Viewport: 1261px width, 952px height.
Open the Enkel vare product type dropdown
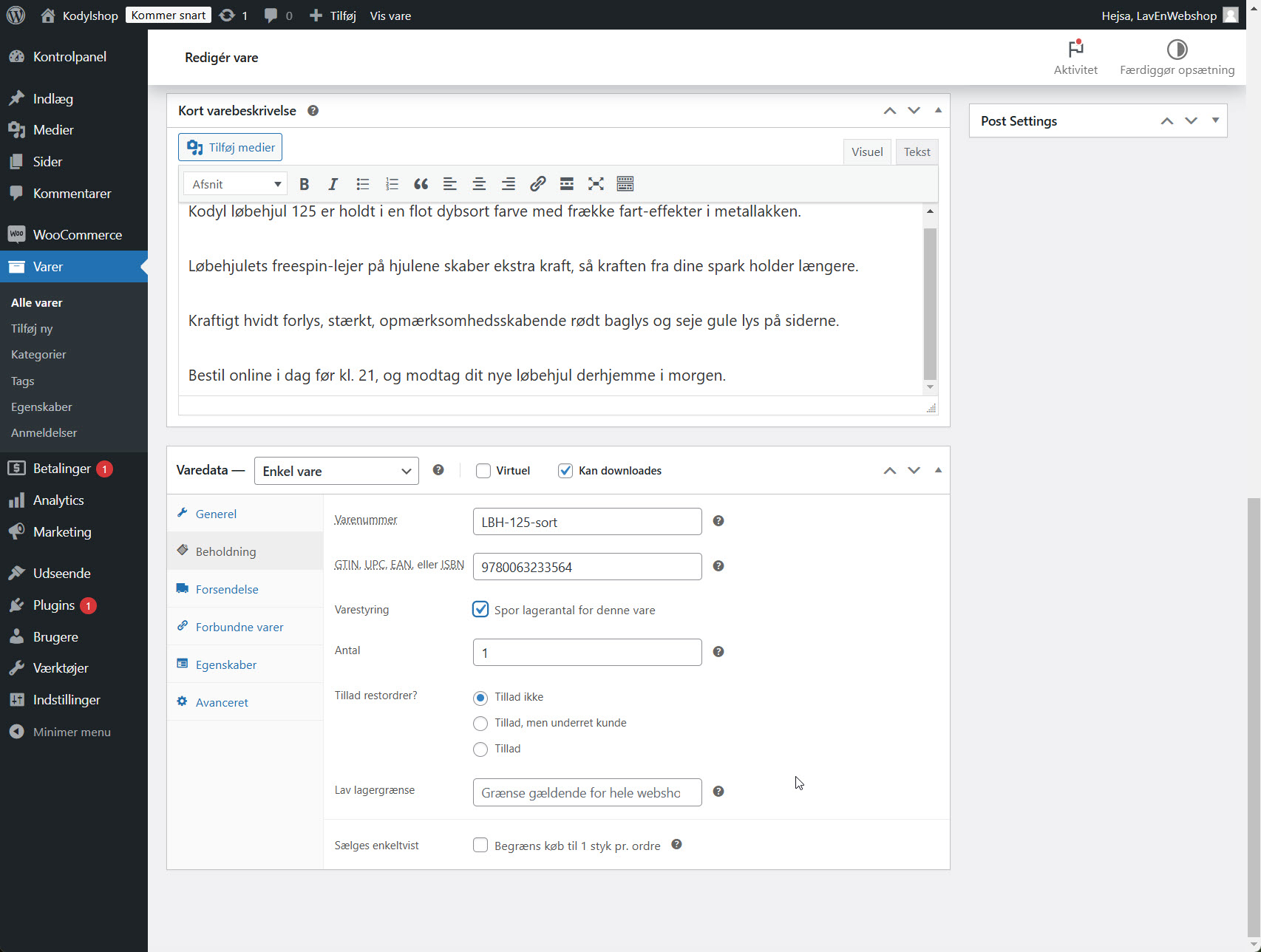[x=336, y=470]
